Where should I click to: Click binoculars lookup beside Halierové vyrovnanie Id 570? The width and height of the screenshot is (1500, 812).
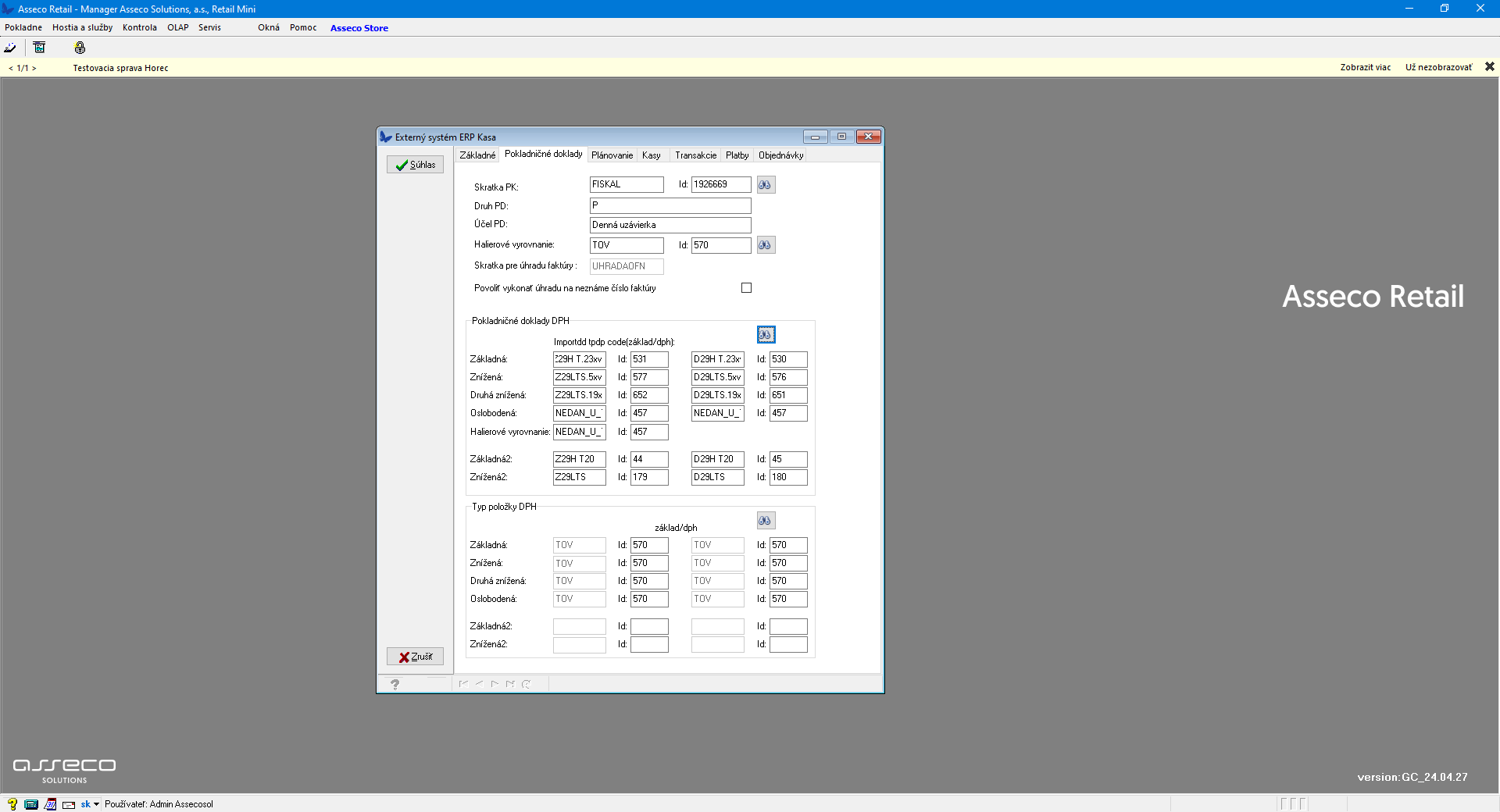click(x=765, y=245)
